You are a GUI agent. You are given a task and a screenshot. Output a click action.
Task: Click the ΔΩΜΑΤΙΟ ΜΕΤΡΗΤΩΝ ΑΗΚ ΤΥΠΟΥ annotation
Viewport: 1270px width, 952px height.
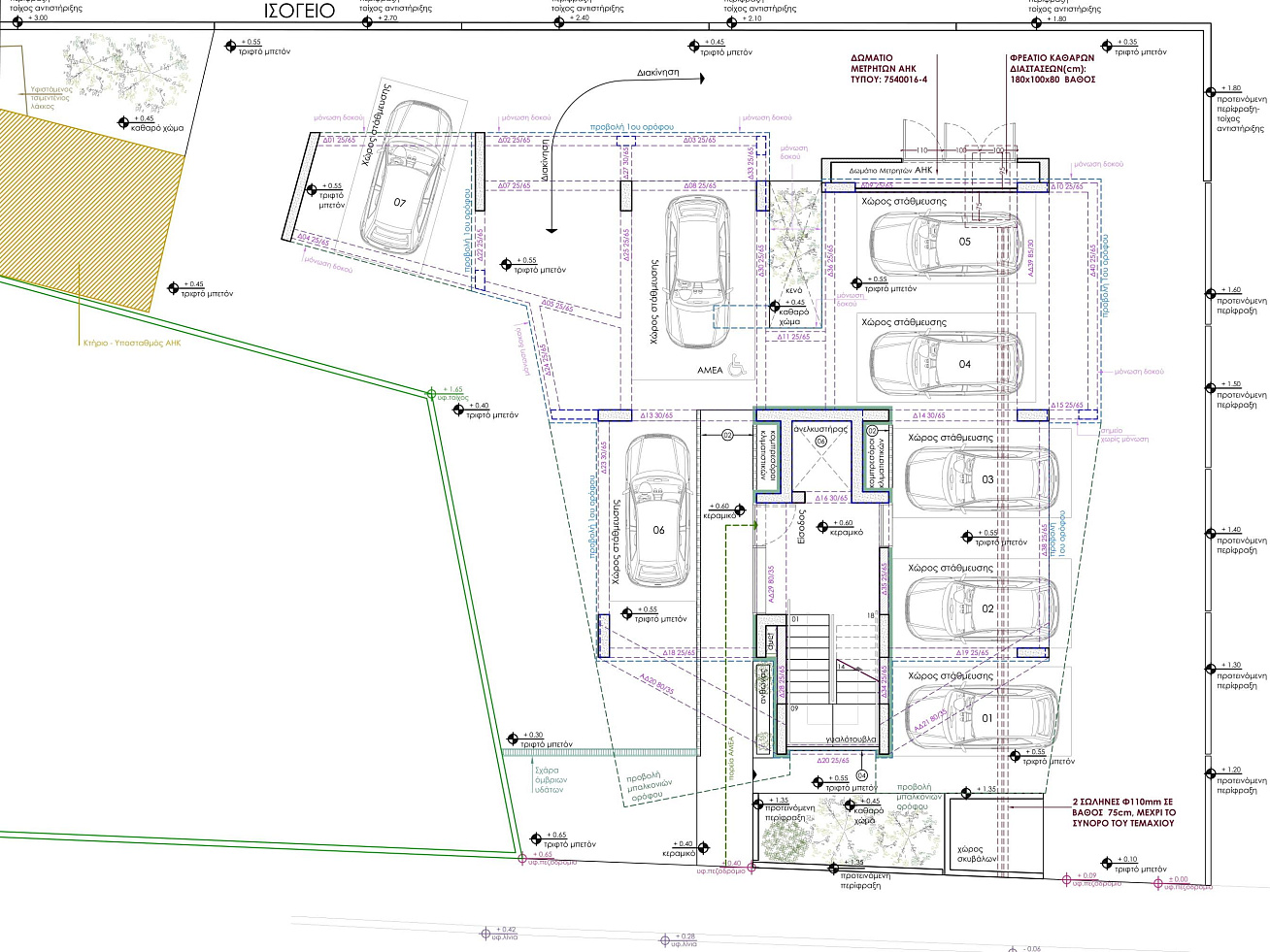coord(888,69)
